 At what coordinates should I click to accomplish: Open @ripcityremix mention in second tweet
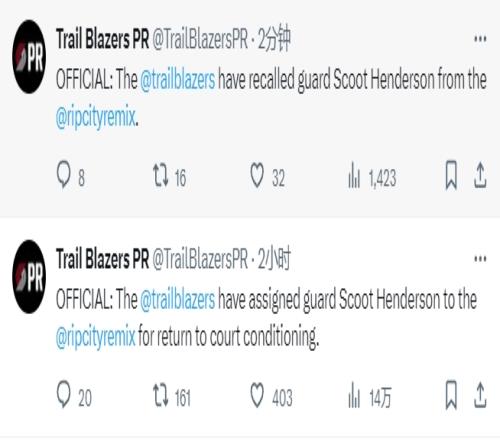click(x=96, y=336)
